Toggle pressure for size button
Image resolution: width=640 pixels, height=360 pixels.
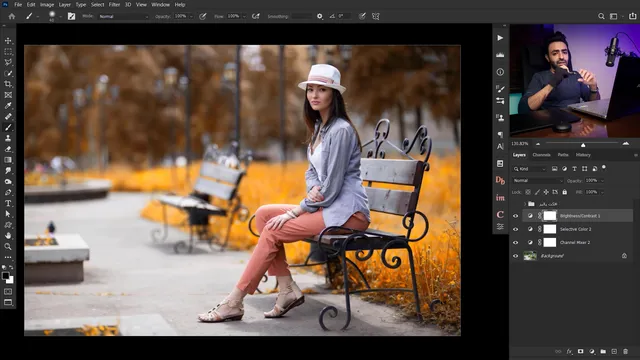coord(362,16)
